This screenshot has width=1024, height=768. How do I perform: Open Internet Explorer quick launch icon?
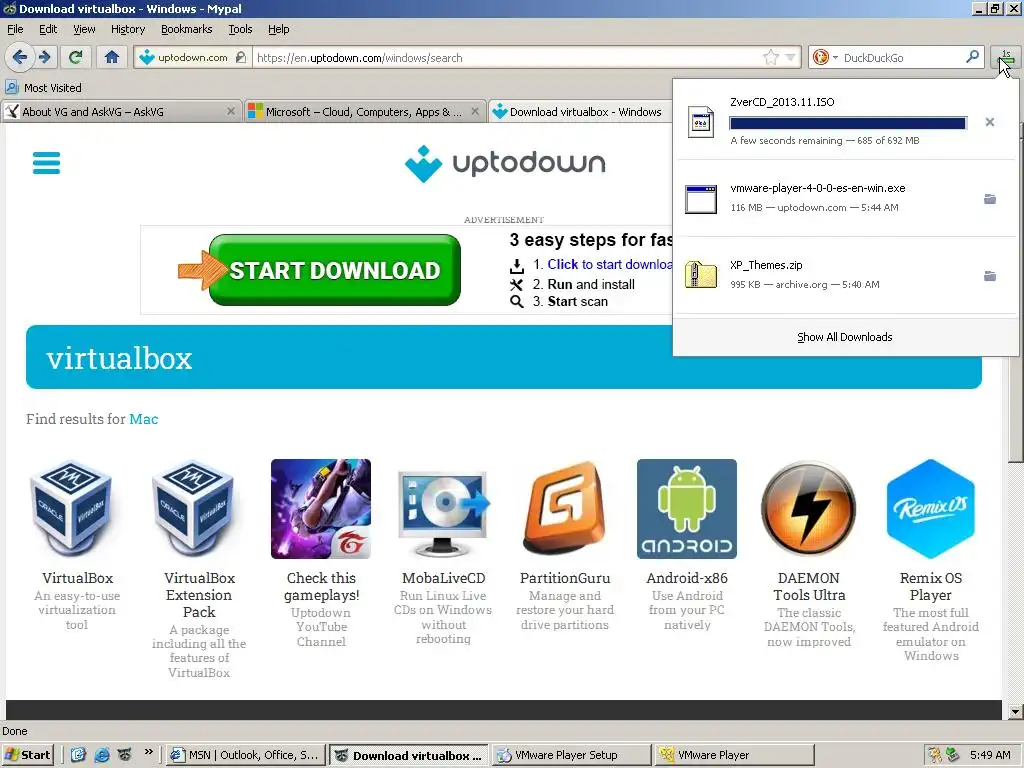(x=102, y=755)
